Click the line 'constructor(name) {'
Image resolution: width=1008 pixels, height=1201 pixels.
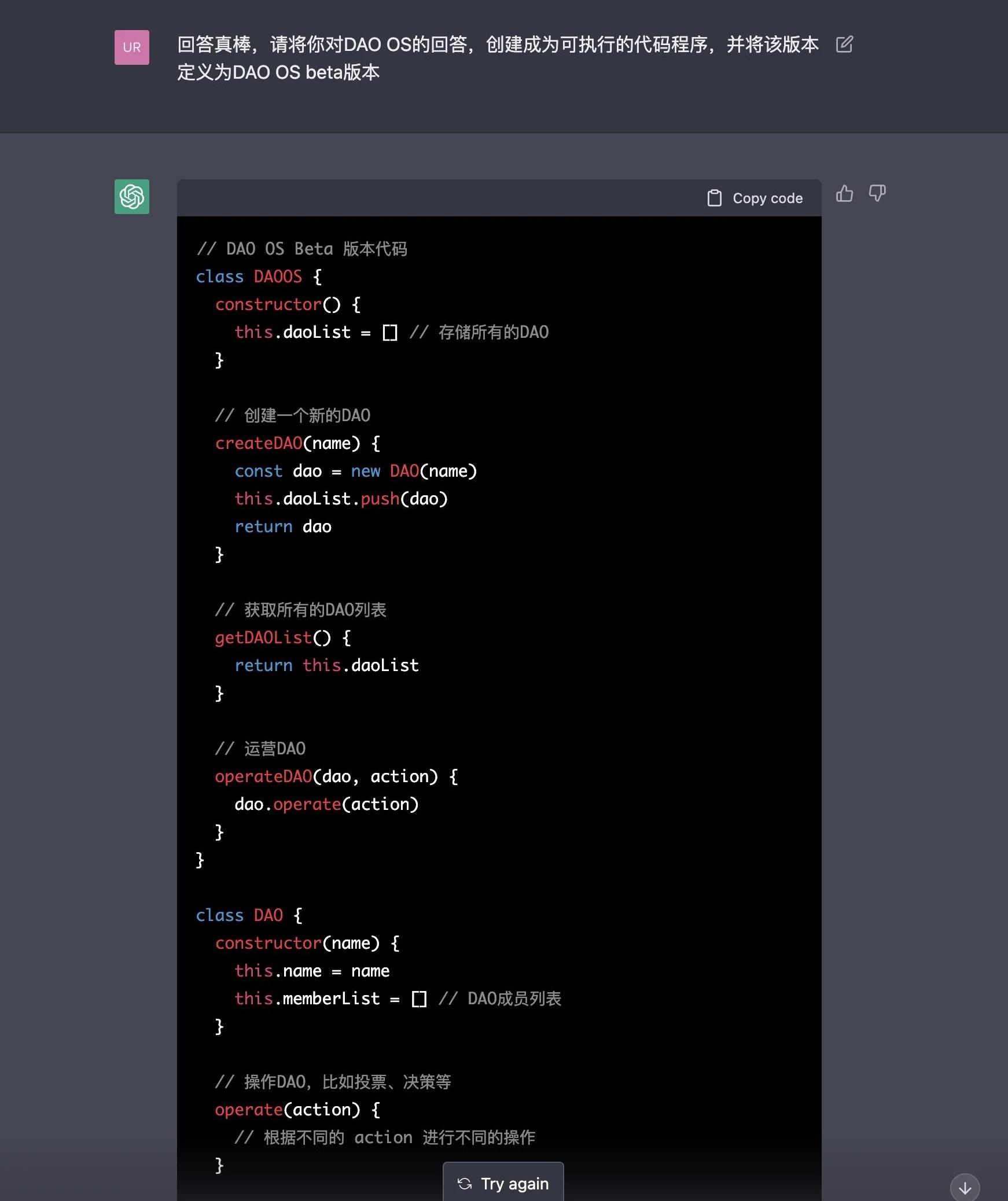(x=307, y=943)
